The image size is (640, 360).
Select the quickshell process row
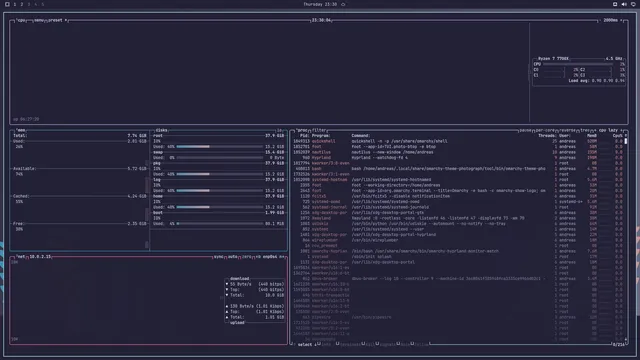[x=458, y=141]
